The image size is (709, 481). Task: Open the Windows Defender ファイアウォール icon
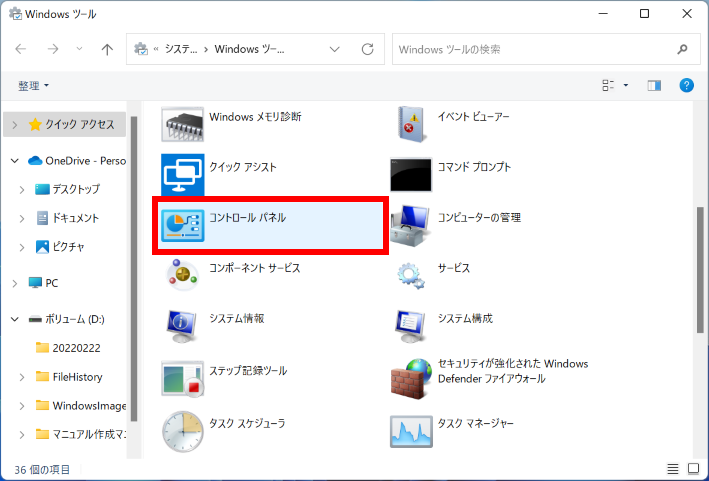[x=411, y=378]
